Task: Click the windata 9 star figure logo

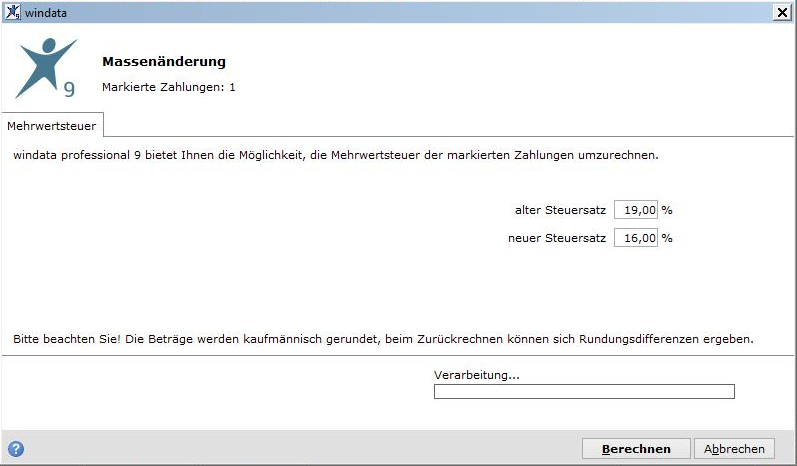Action: point(46,68)
